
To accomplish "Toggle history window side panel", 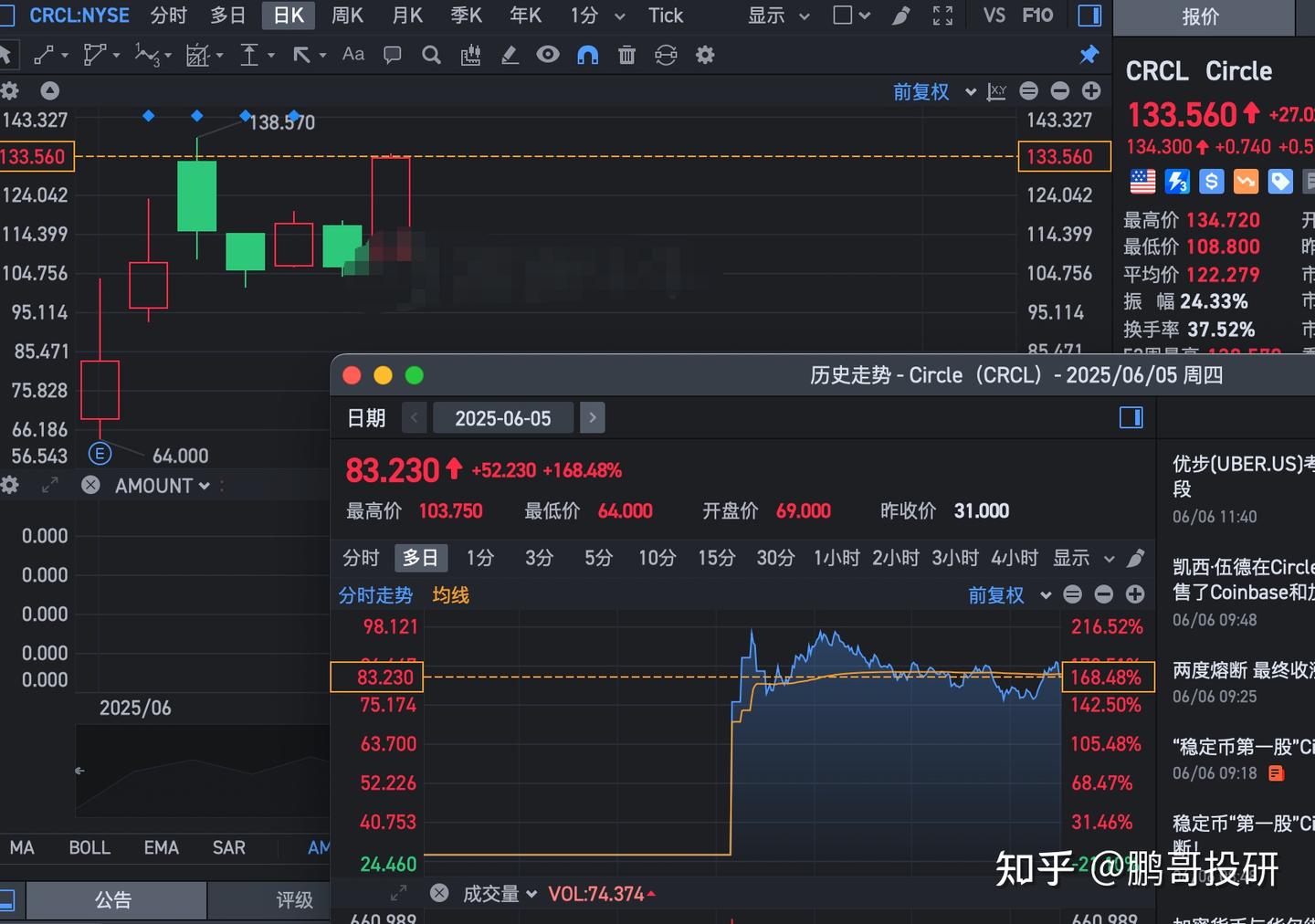I will (x=1131, y=417).
